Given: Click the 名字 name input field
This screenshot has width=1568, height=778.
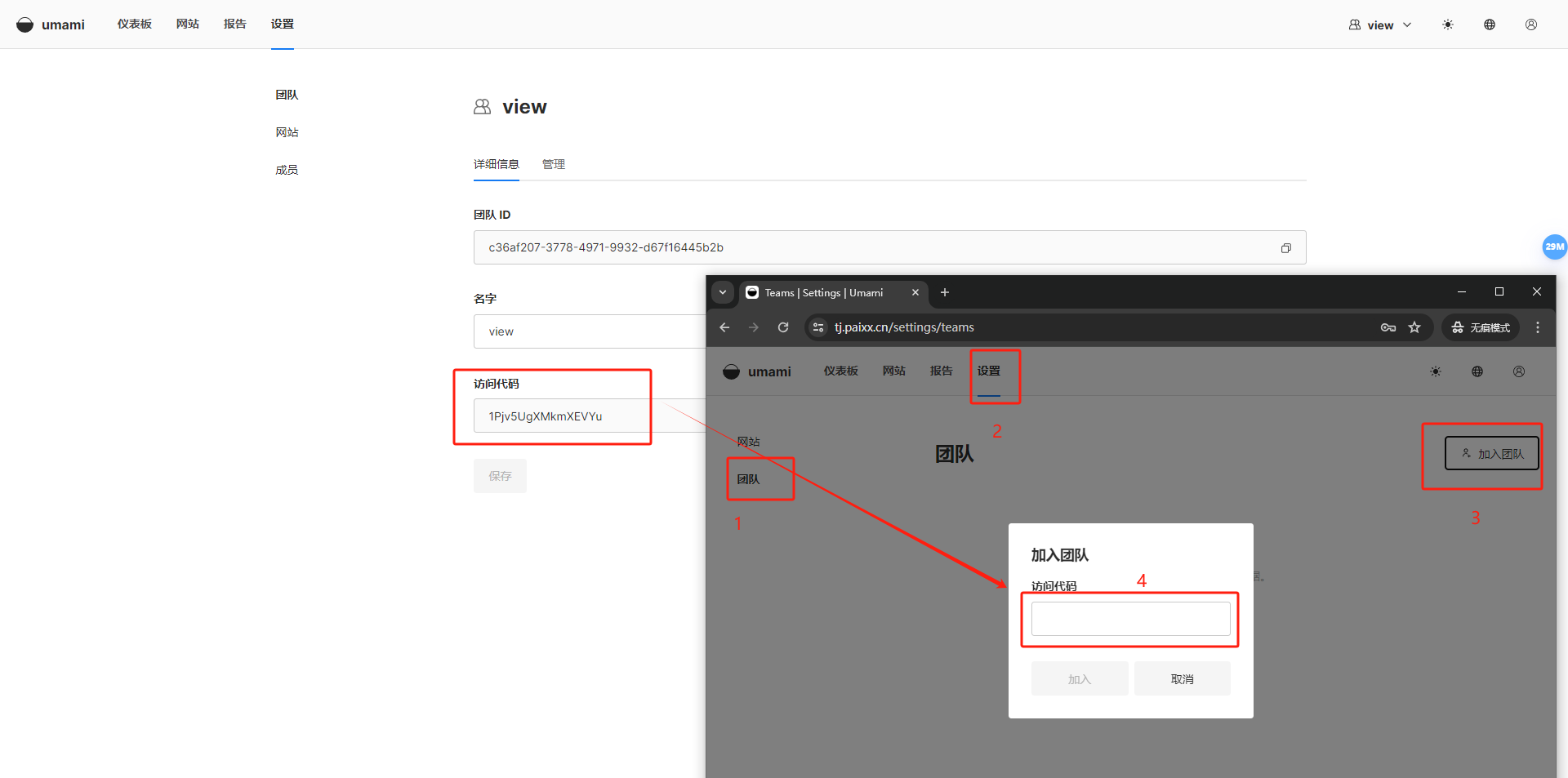Looking at the screenshot, I should tap(588, 331).
